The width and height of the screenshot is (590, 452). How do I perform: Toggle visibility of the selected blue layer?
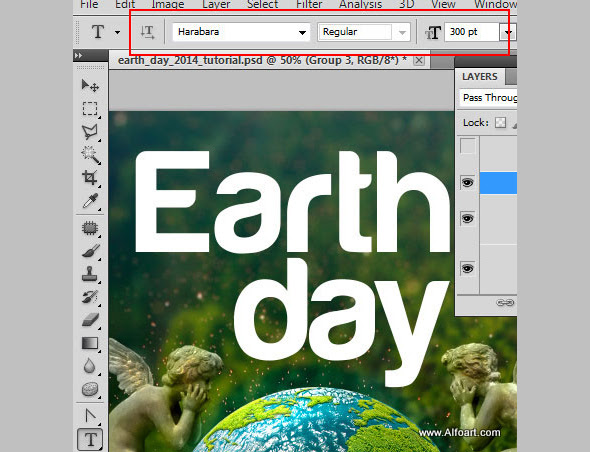click(467, 183)
